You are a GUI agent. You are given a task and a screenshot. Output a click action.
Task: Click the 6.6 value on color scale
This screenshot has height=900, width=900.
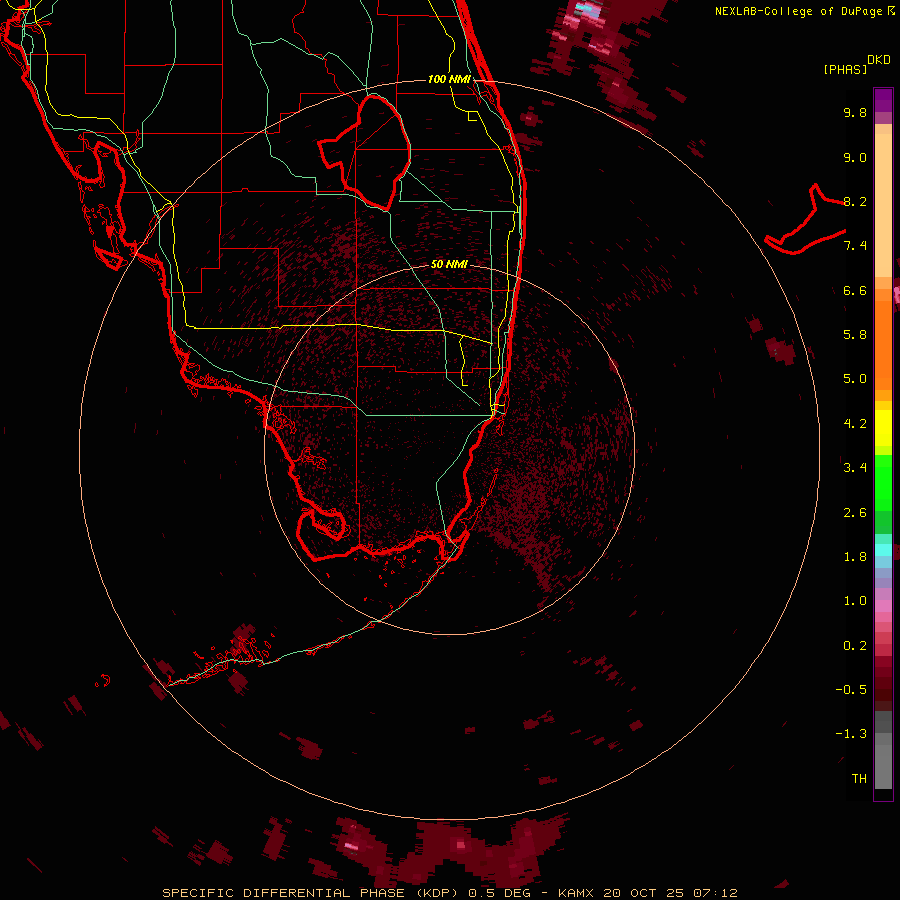855,290
